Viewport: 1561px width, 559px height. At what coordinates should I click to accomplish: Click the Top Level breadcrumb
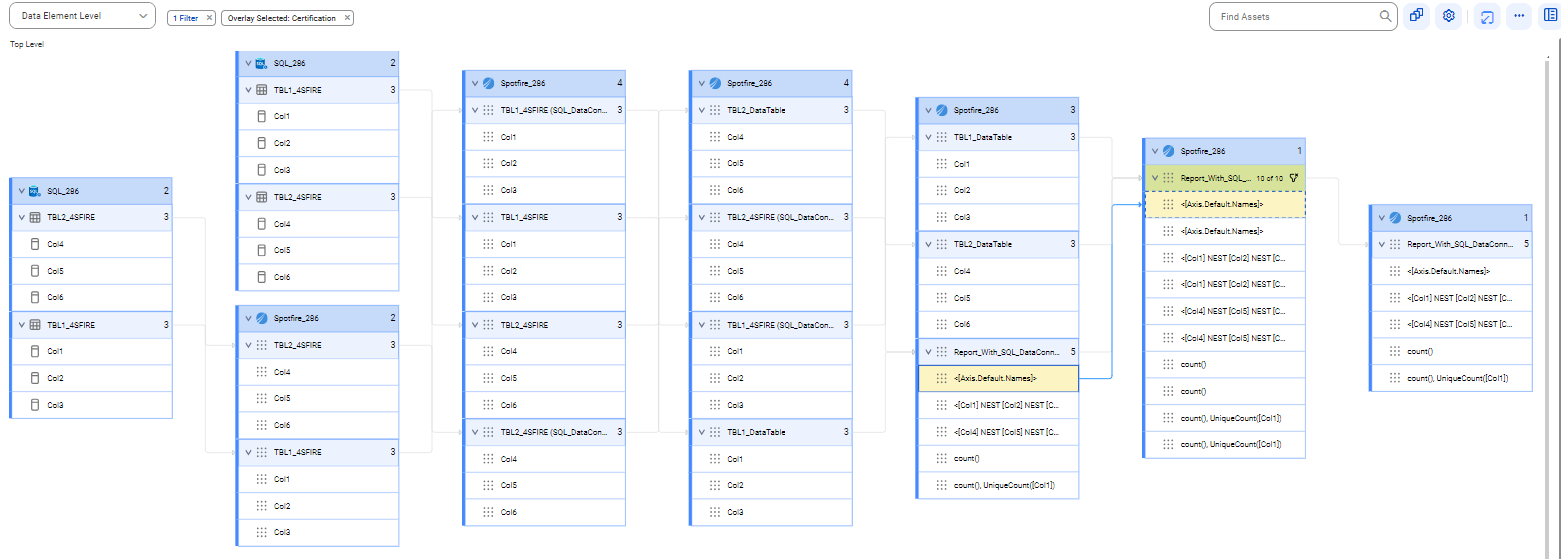pyautogui.click(x=27, y=44)
